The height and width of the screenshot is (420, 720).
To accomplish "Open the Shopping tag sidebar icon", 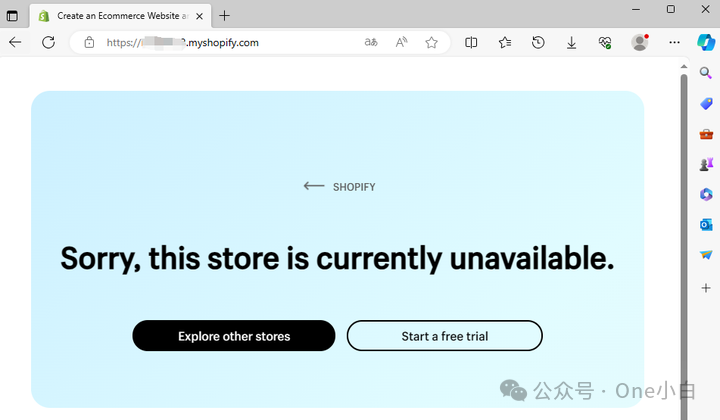I will click(706, 103).
